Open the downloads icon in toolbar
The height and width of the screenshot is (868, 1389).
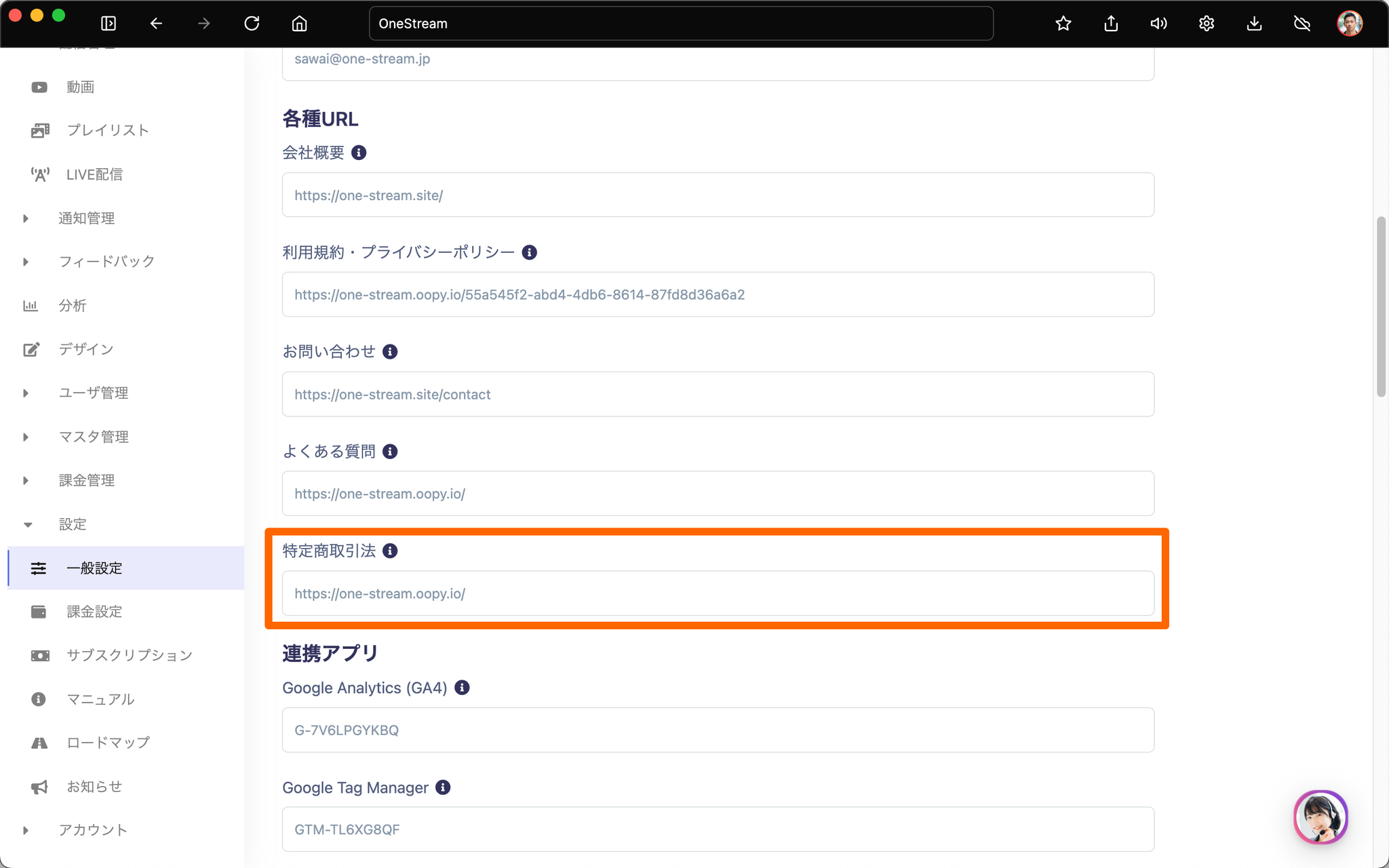[x=1254, y=24]
